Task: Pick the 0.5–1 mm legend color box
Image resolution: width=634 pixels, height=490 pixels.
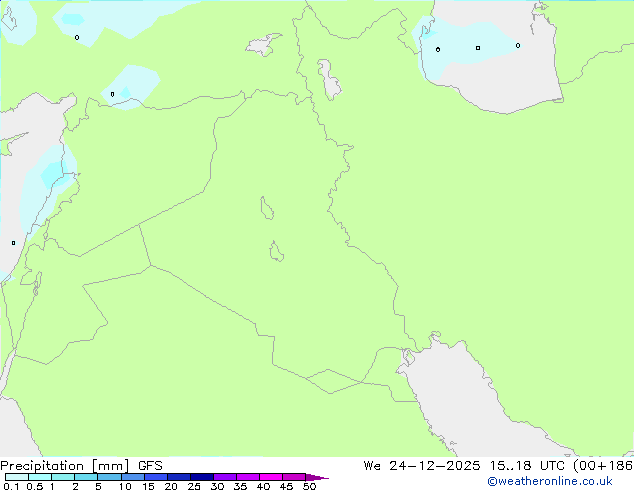Action: point(40,477)
